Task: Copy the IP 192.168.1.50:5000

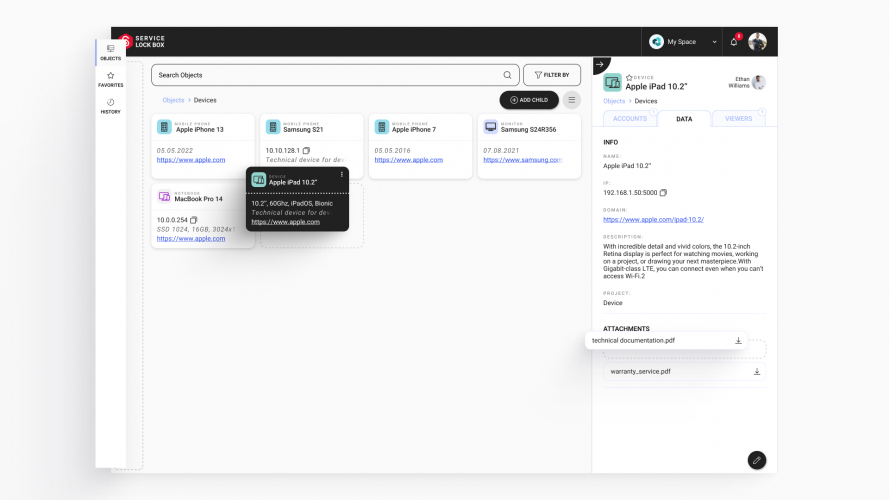Action: tap(663, 193)
